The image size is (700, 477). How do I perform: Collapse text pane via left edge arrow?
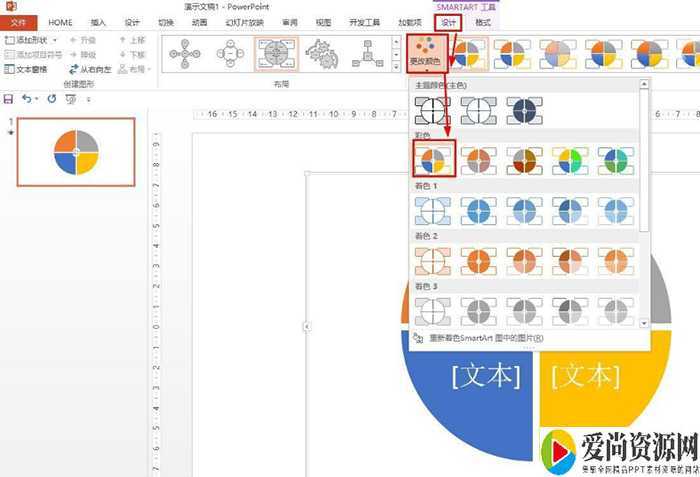[x=307, y=326]
